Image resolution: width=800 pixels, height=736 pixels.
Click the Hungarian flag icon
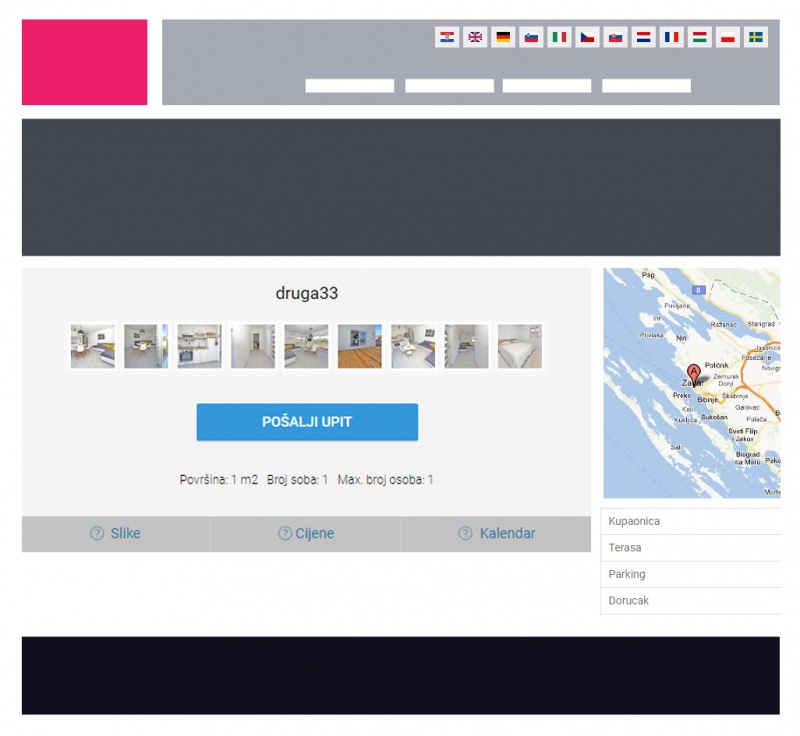click(700, 37)
